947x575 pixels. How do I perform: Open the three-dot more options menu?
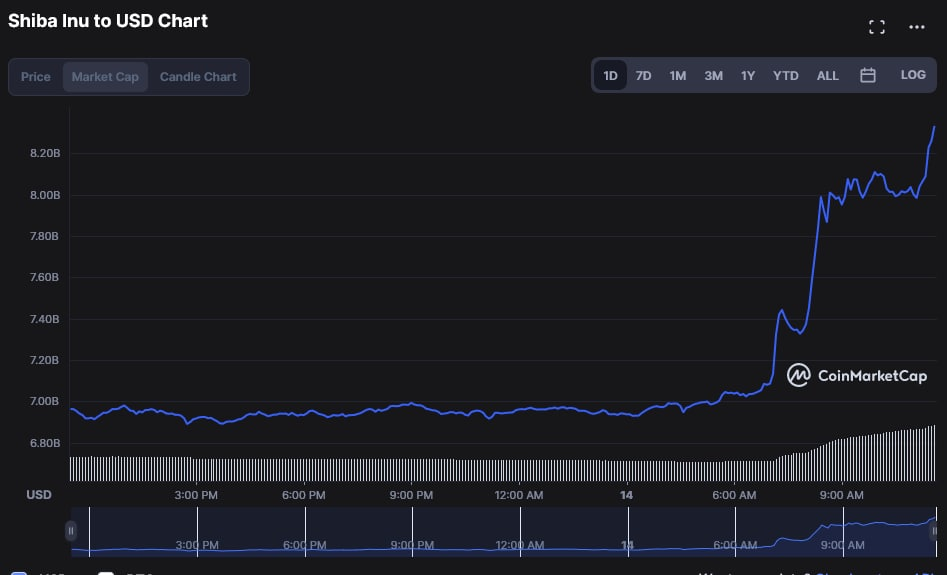click(916, 27)
